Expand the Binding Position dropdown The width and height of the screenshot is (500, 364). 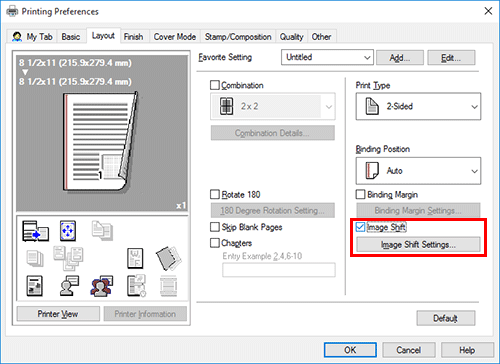(x=418, y=171)
